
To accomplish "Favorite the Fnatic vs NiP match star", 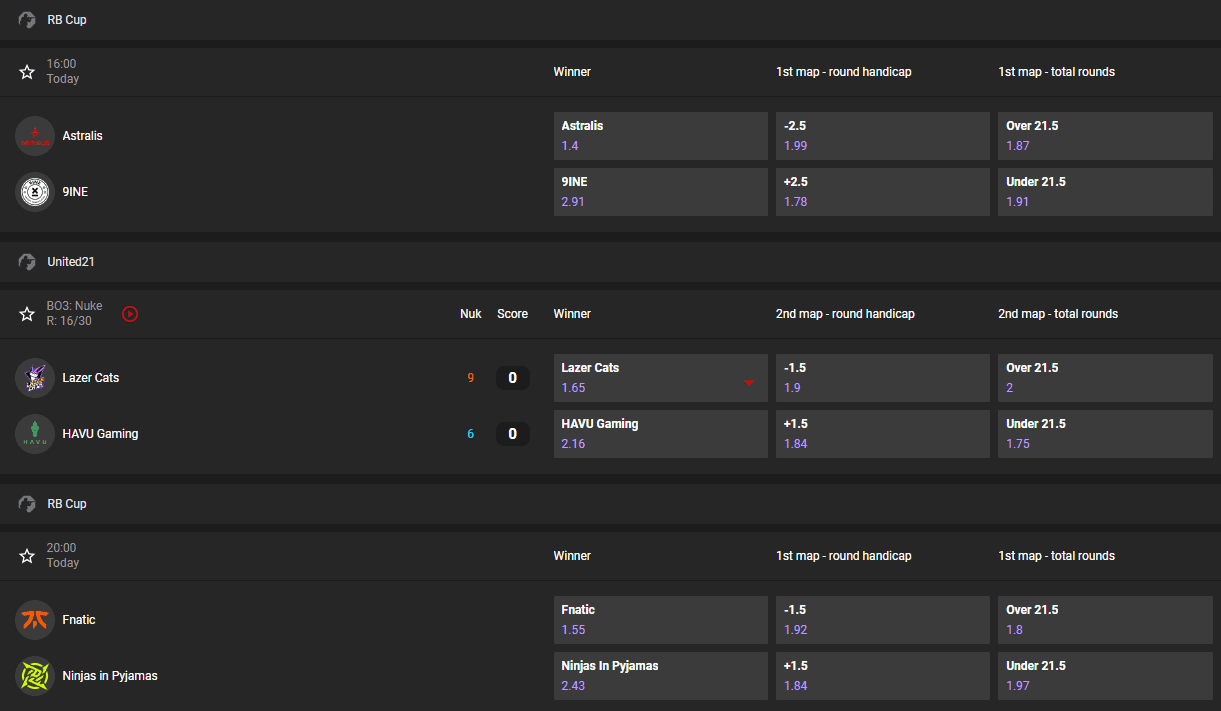I will [27, 556].
